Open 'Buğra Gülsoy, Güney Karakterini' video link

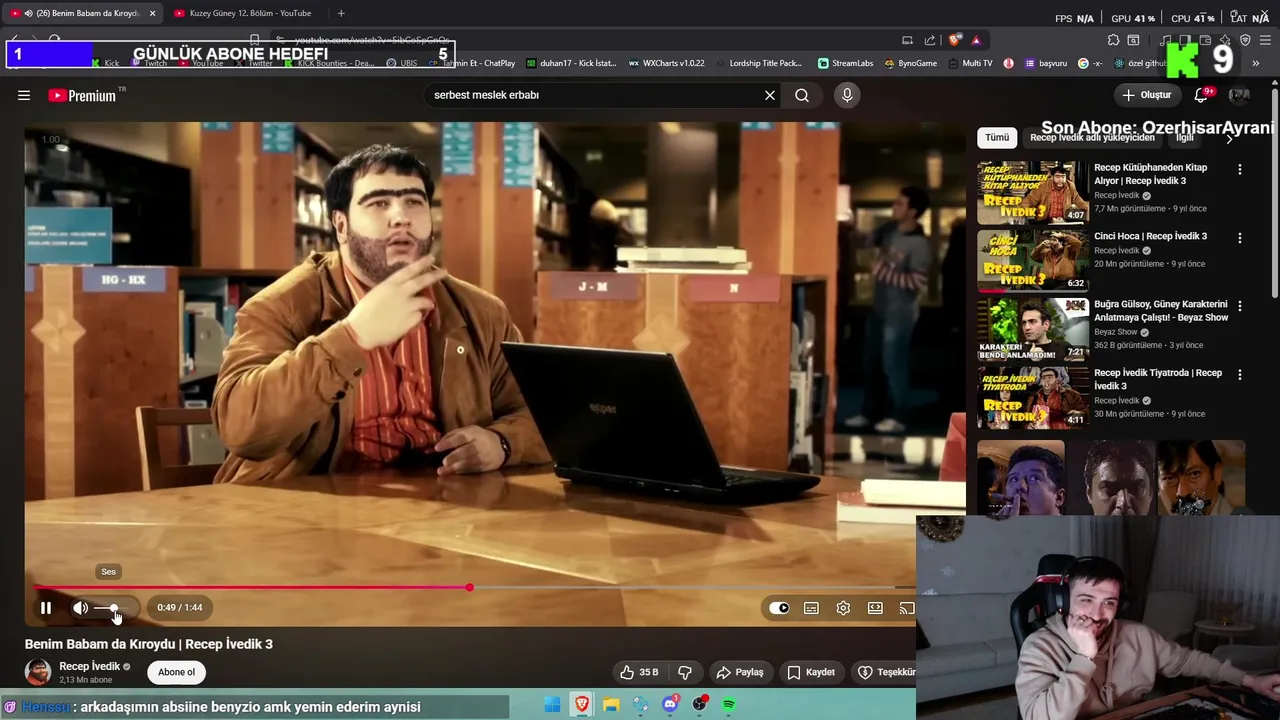pos(1161,311)
